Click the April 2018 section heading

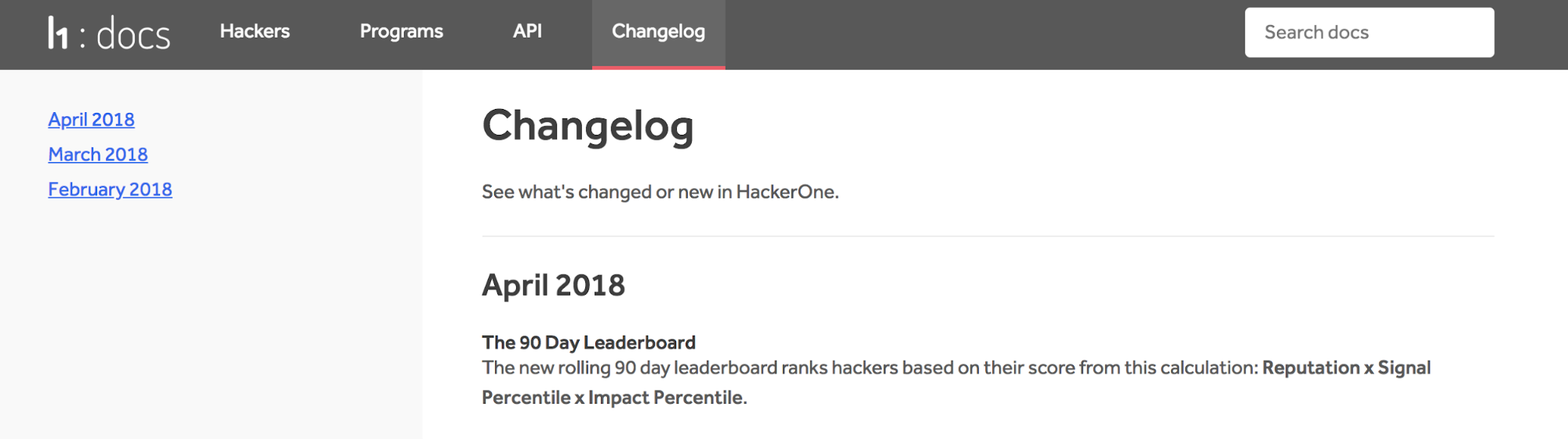[553, 285]
